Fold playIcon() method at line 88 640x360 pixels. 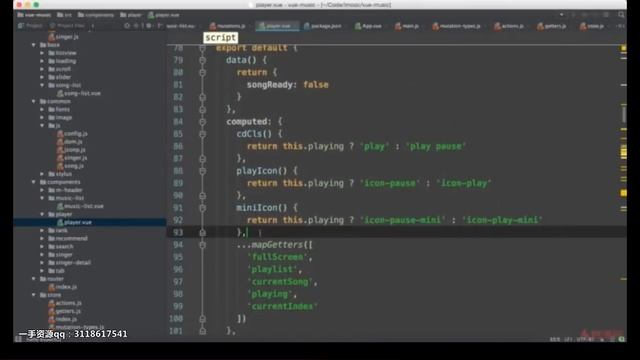[x=202, y=171]
